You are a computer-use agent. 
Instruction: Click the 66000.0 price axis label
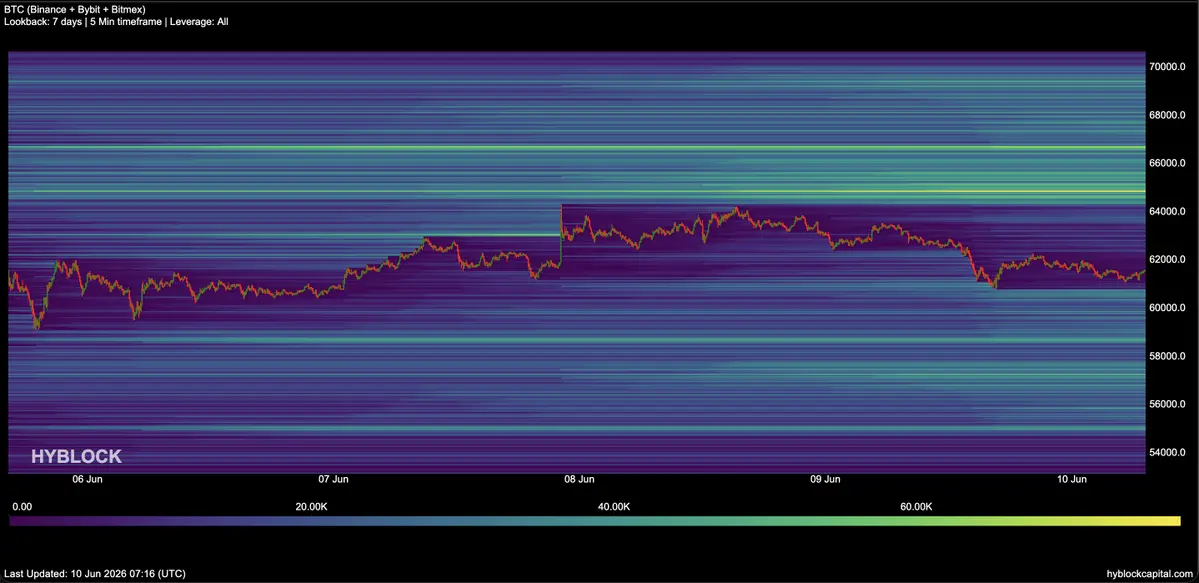click(x=1168, y=164)
